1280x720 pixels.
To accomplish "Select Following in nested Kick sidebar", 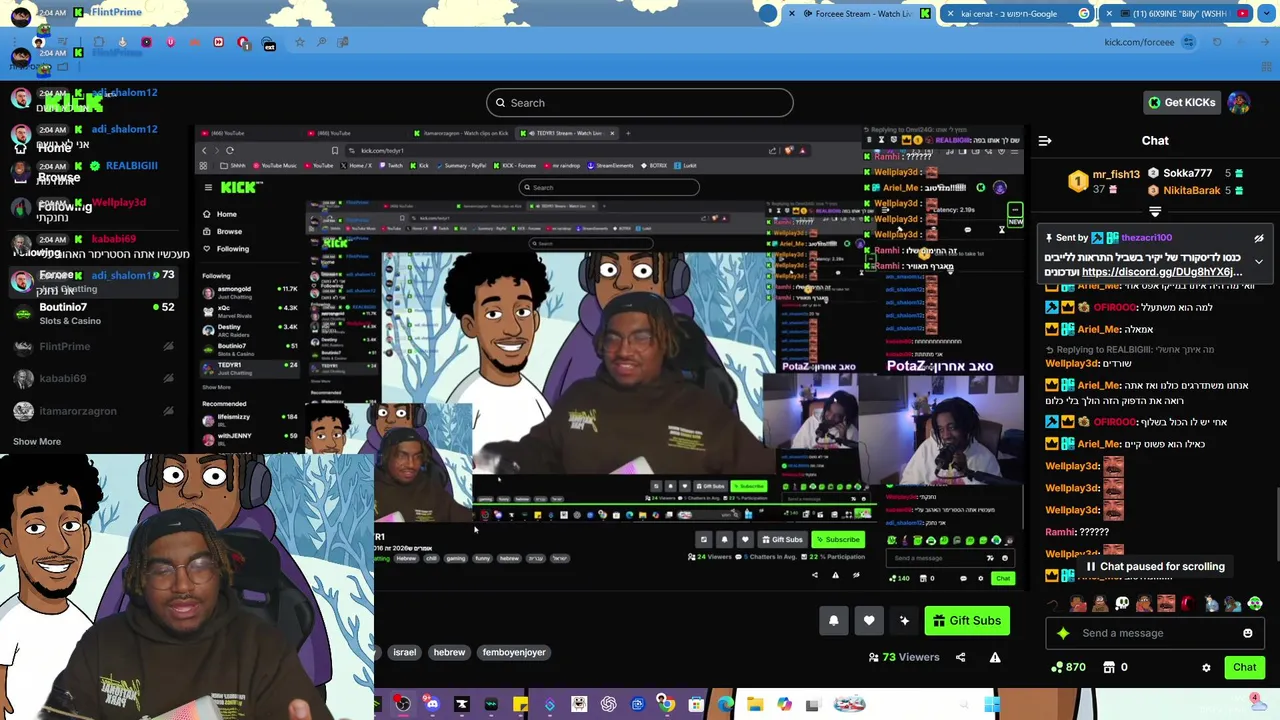I will 226,249.
